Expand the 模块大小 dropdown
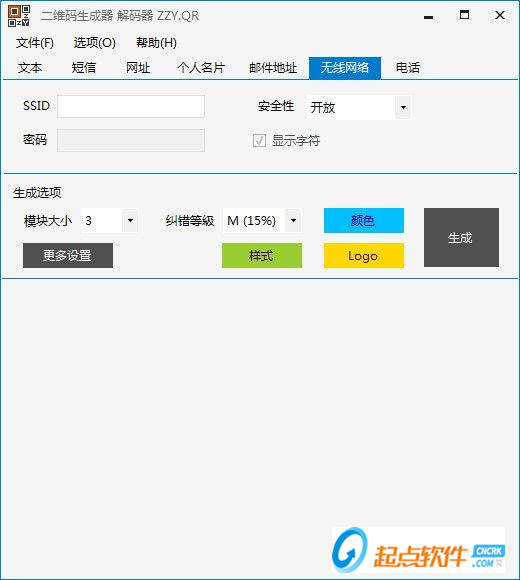 point(109,221)
